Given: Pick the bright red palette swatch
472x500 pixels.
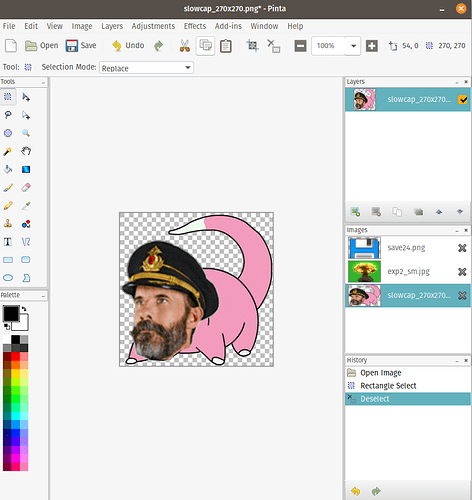Looking at the screenshot, I should pyautogui.click(x=15, y=357).
